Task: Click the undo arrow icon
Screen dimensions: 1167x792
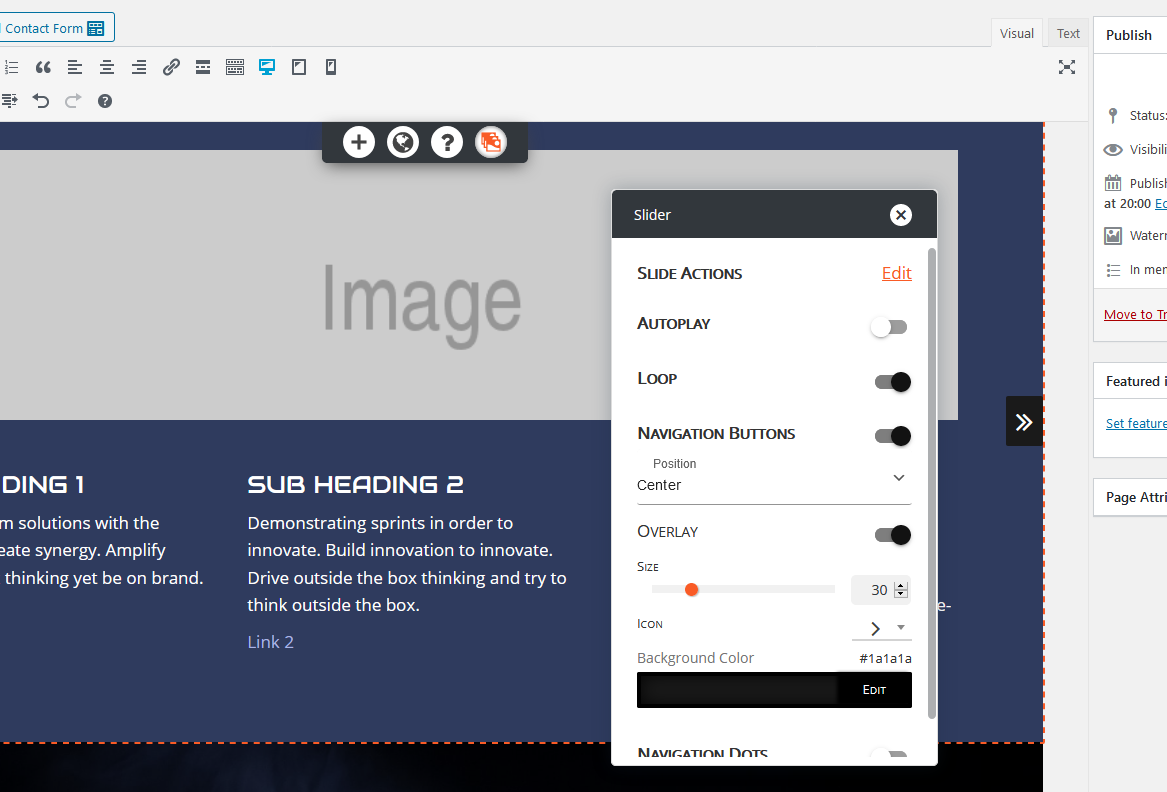Action: pyautogui.click(x=41, y=101)
